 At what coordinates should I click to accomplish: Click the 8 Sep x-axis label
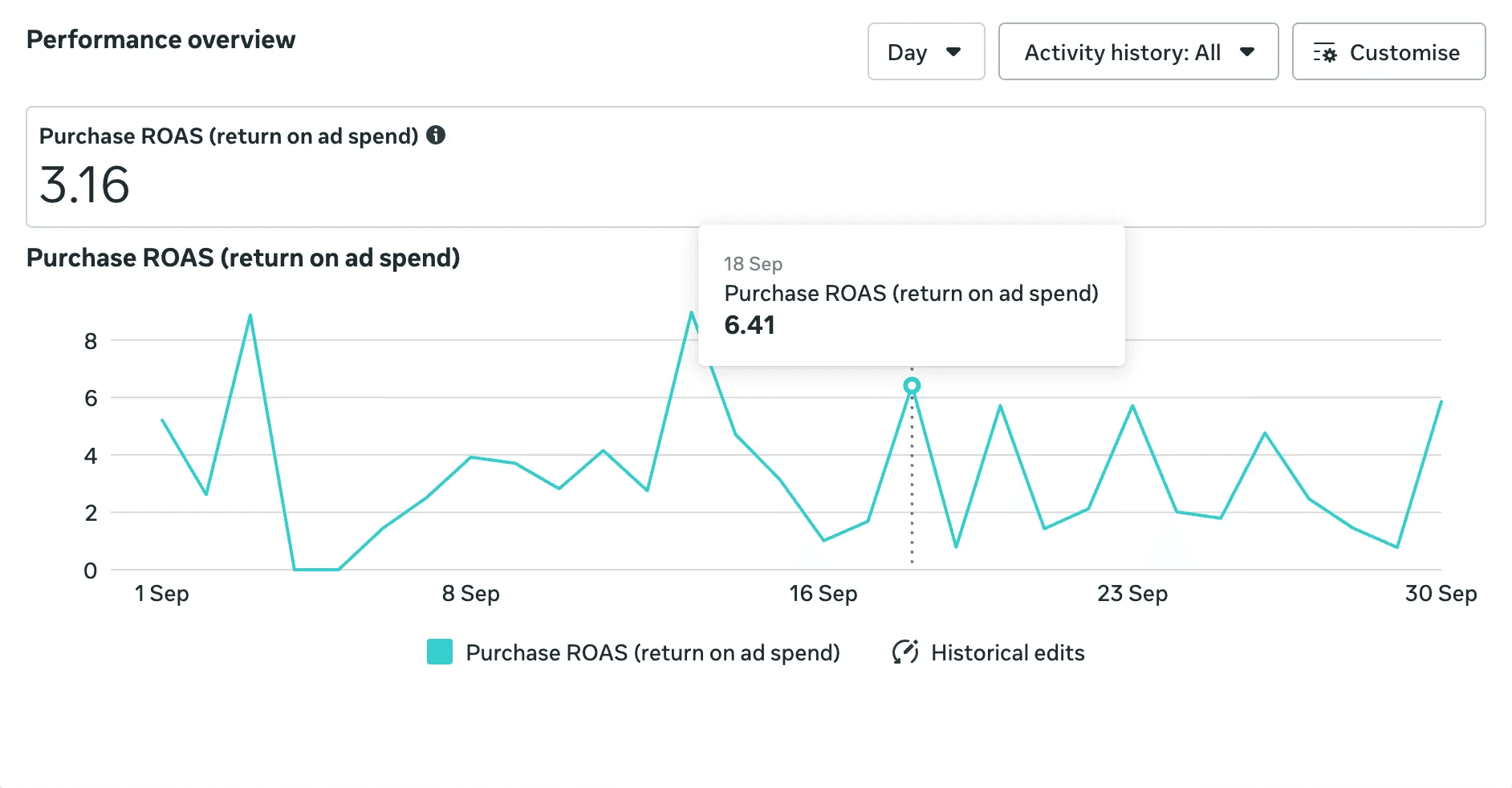tap(471, 594)
